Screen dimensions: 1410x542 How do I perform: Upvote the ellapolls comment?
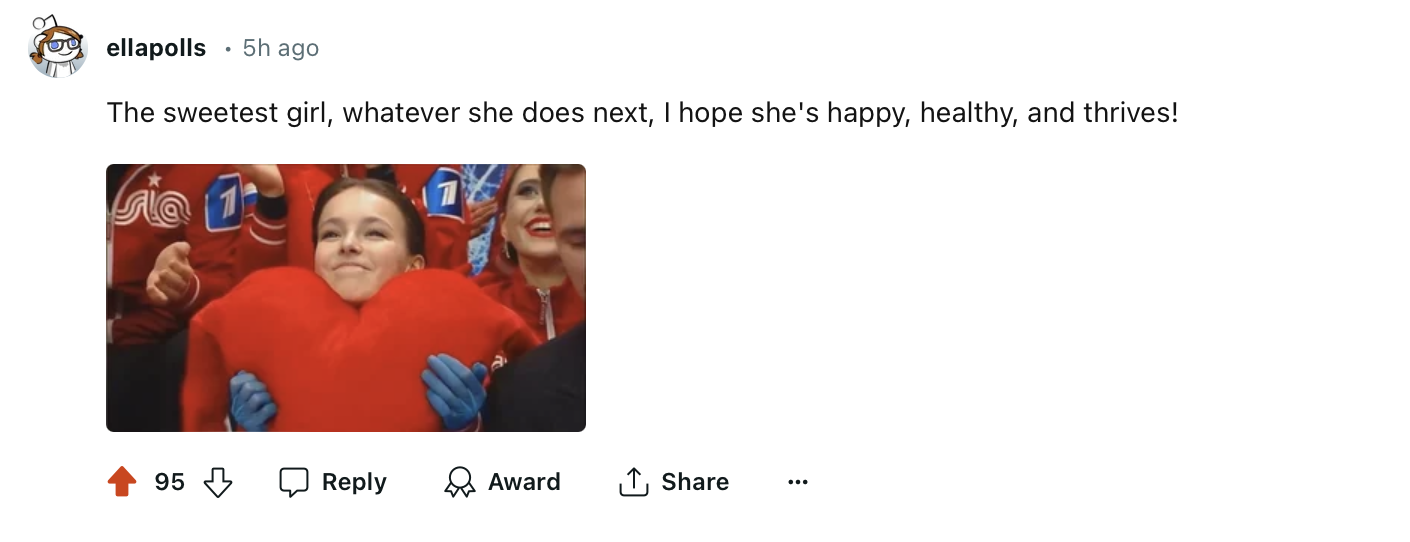[x=122, y=483]
